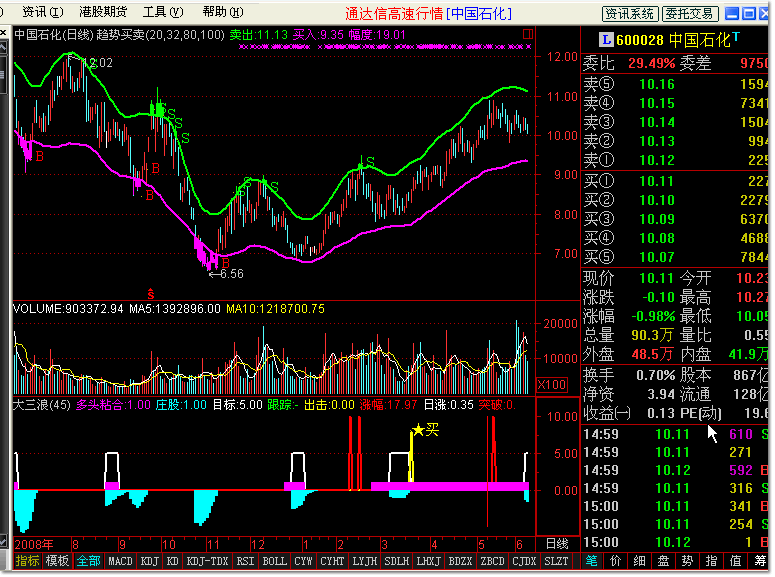
Task: Click the 净资 value 3.94
Action: pyautogui.click(x=661, y=394)
